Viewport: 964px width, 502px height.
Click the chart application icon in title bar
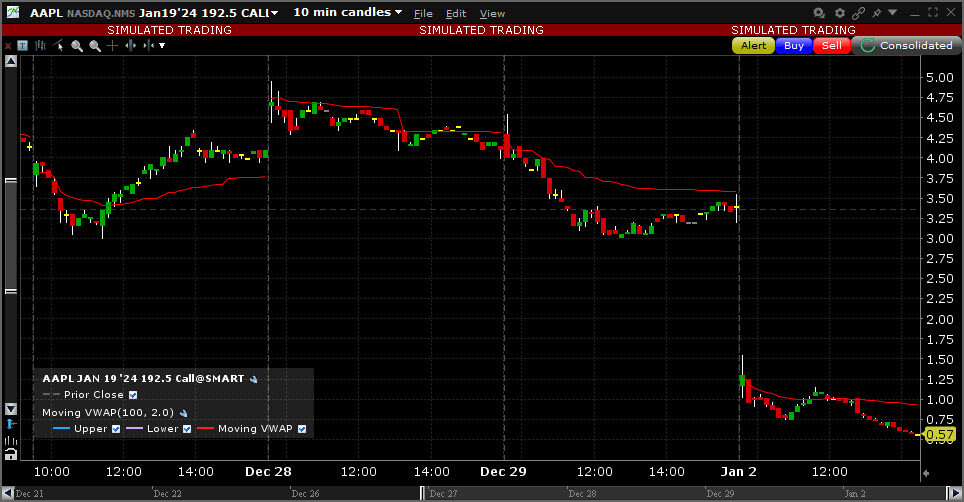pyautogui.click(x=12, y=12)
